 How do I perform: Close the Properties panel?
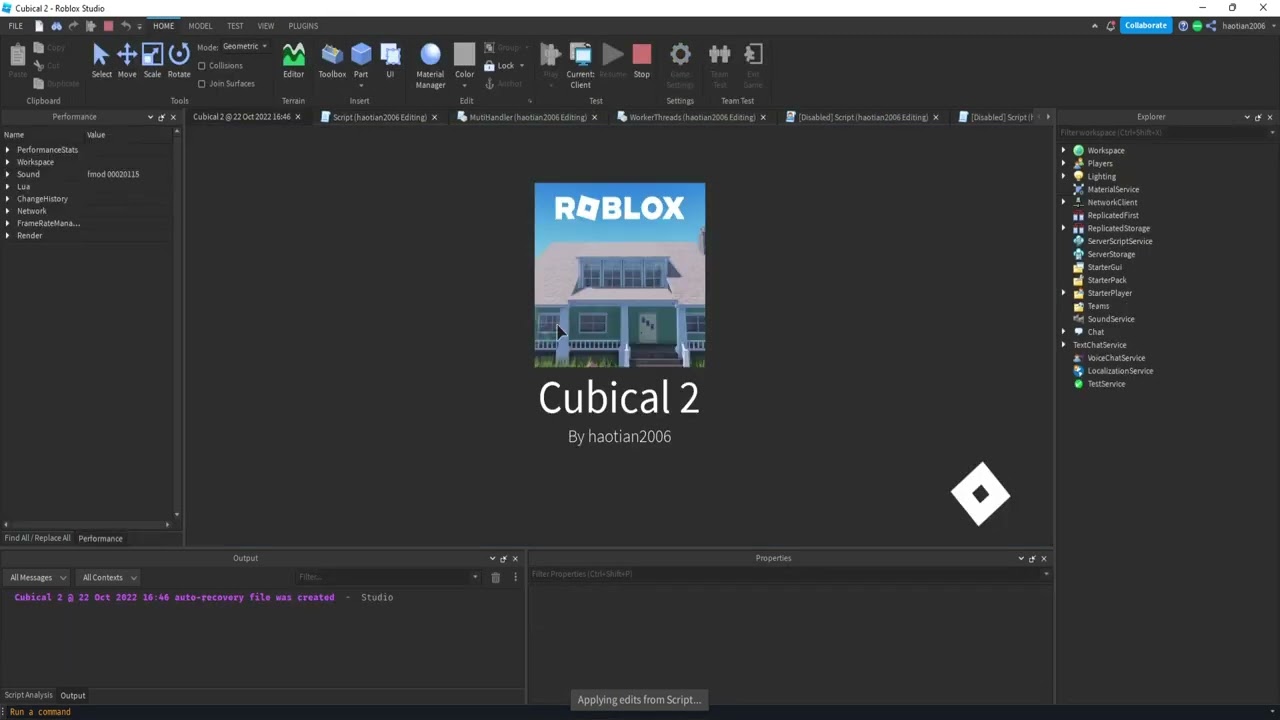click(x=1044, y=558)
